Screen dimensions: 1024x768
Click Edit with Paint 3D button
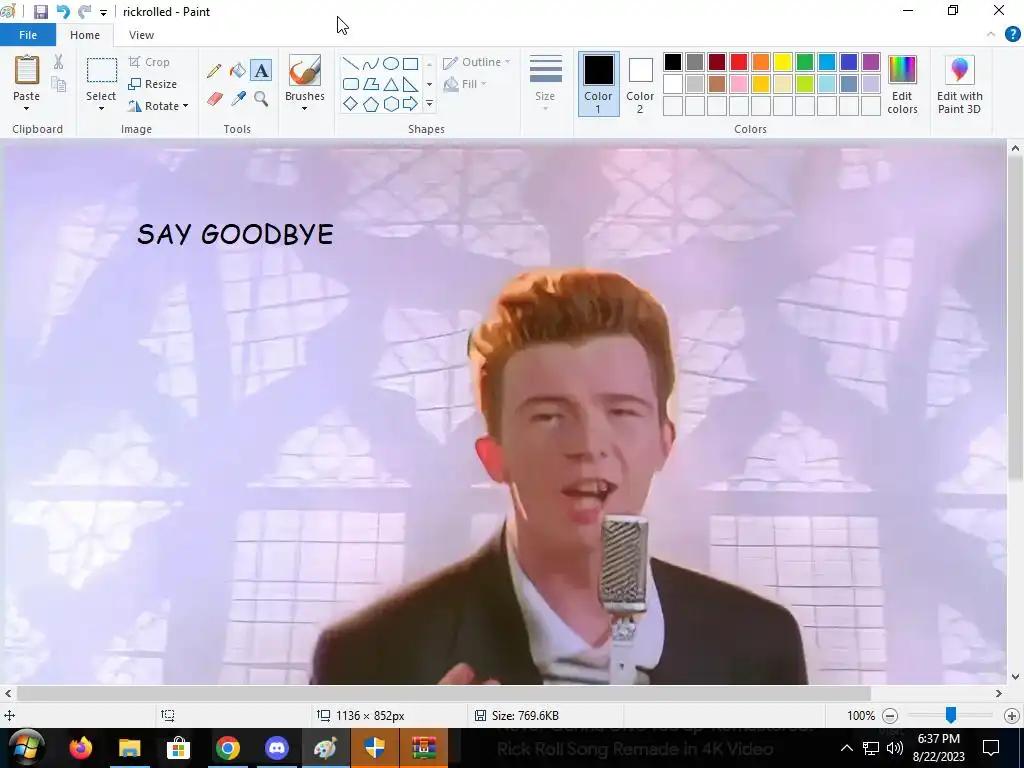(x=959, y=84)
